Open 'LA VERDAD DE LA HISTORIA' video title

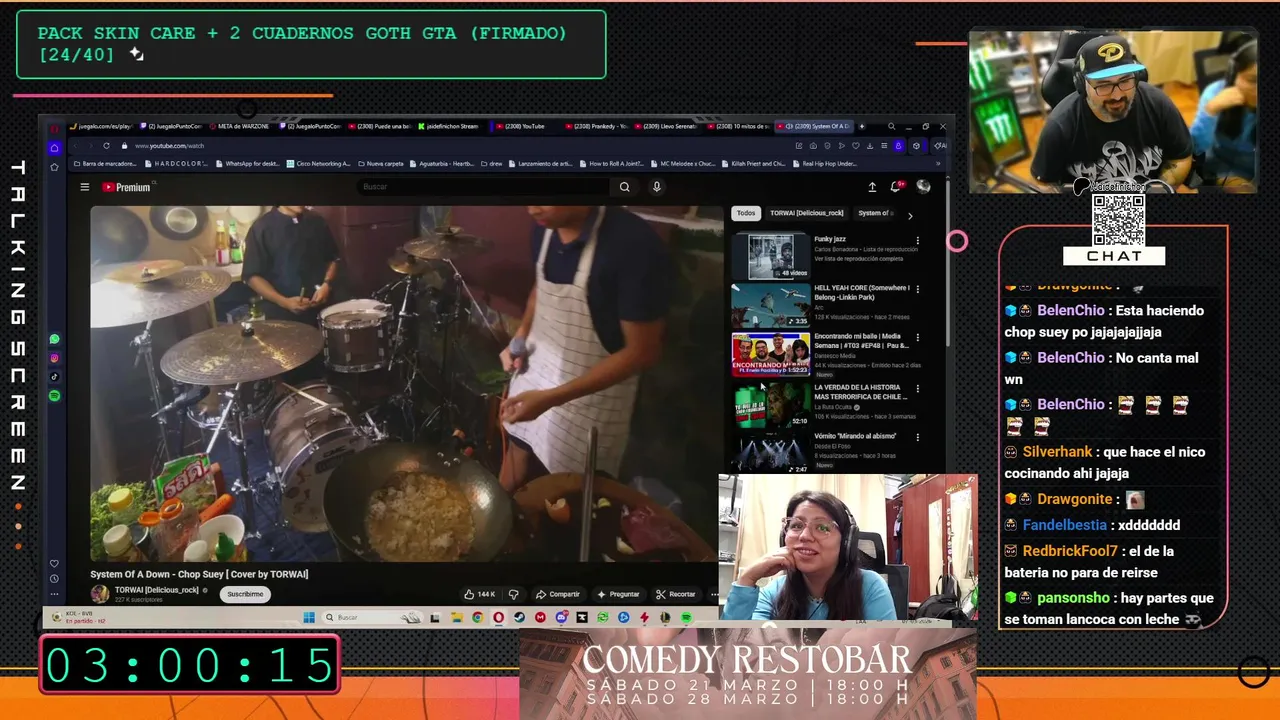[860, 392]
